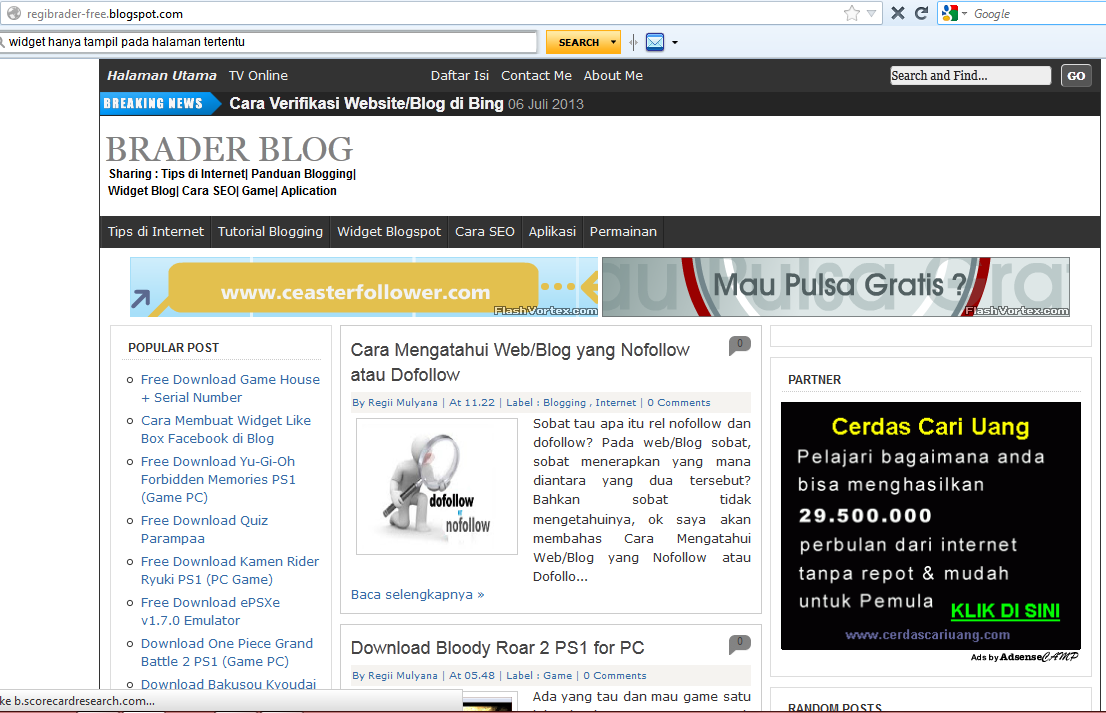Open mail via blue envelope toolbar icon

(655, 42)
